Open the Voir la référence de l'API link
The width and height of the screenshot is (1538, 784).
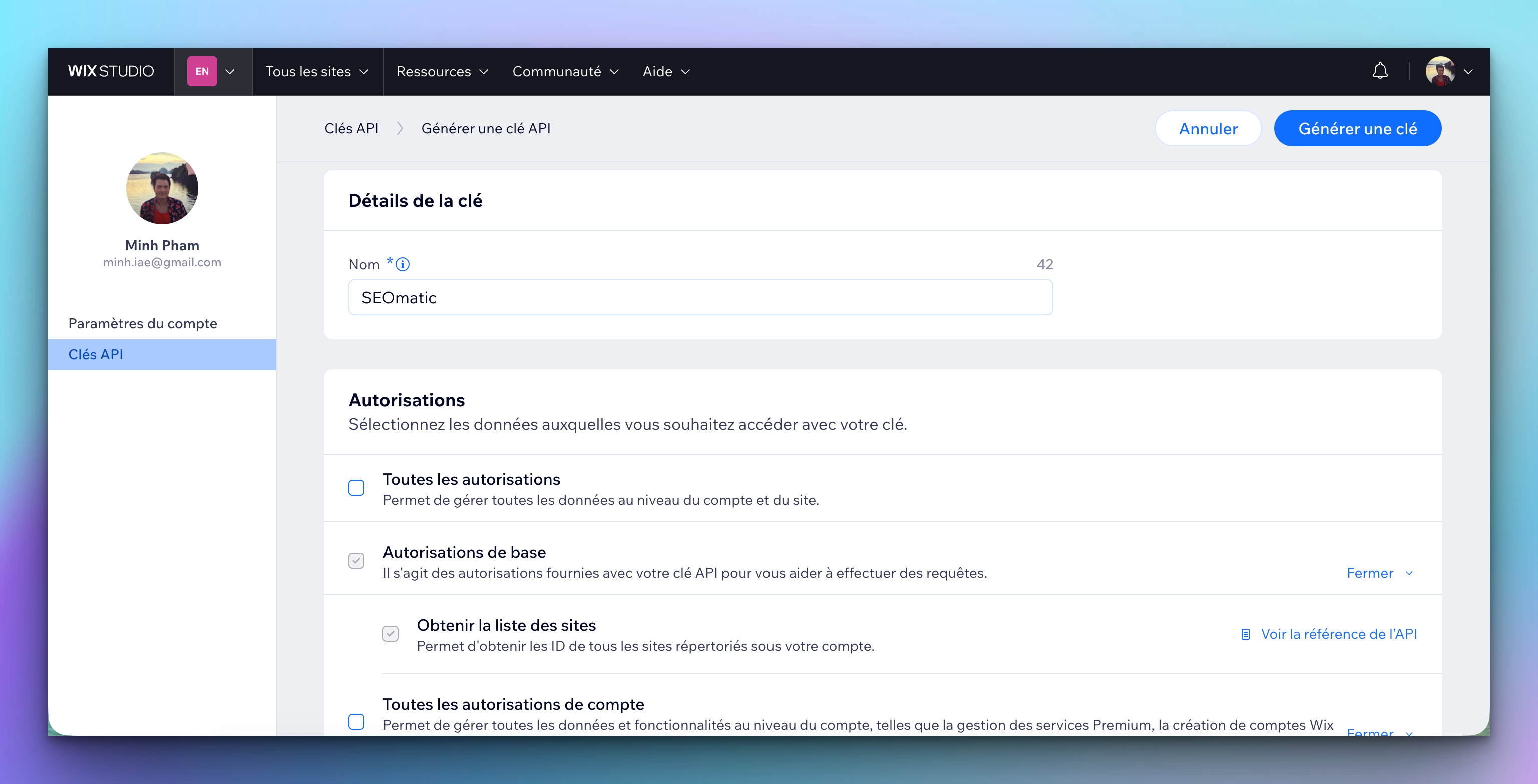tap(1339, 634)
